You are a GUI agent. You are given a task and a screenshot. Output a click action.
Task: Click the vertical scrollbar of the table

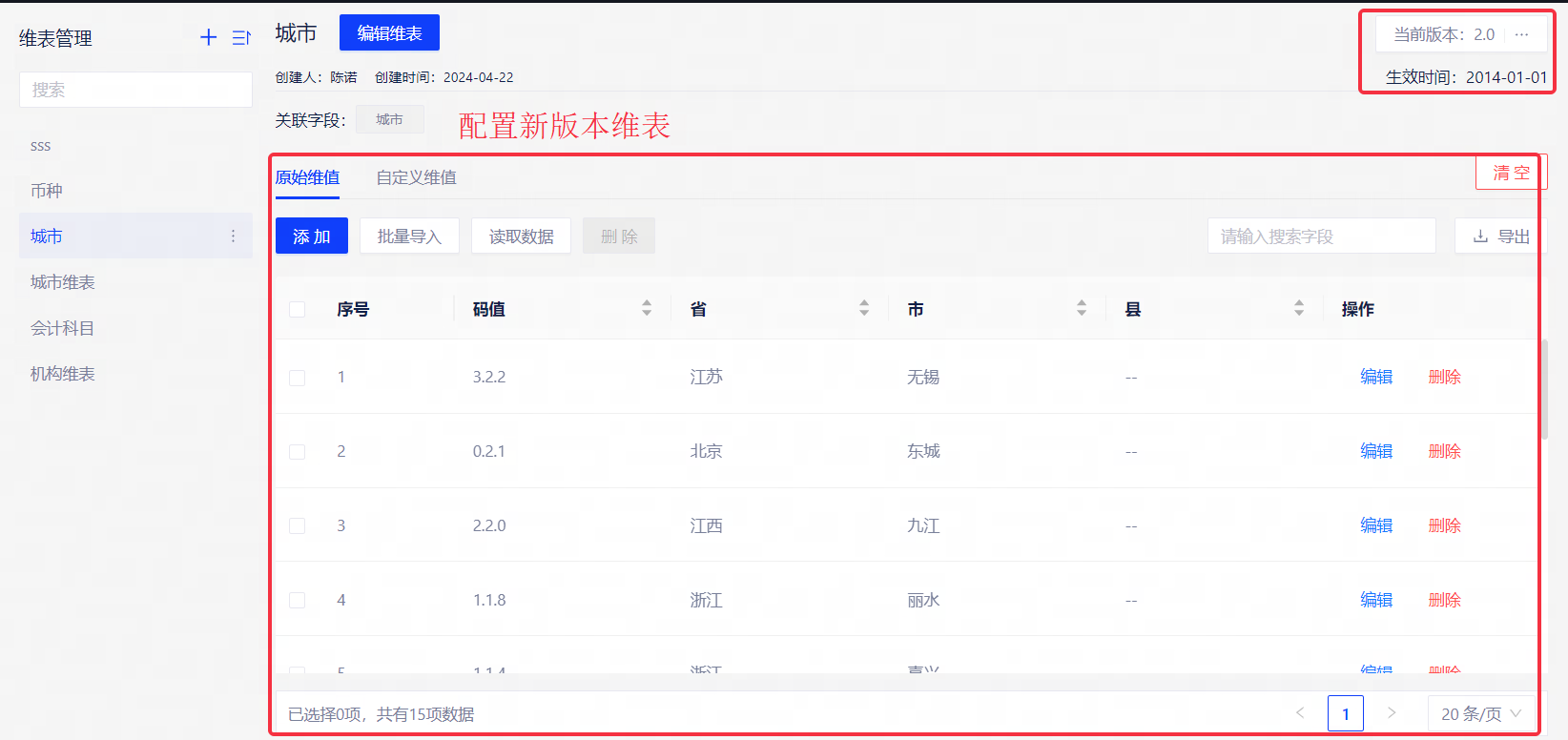pyautogui.click(x=1544, y=389)
